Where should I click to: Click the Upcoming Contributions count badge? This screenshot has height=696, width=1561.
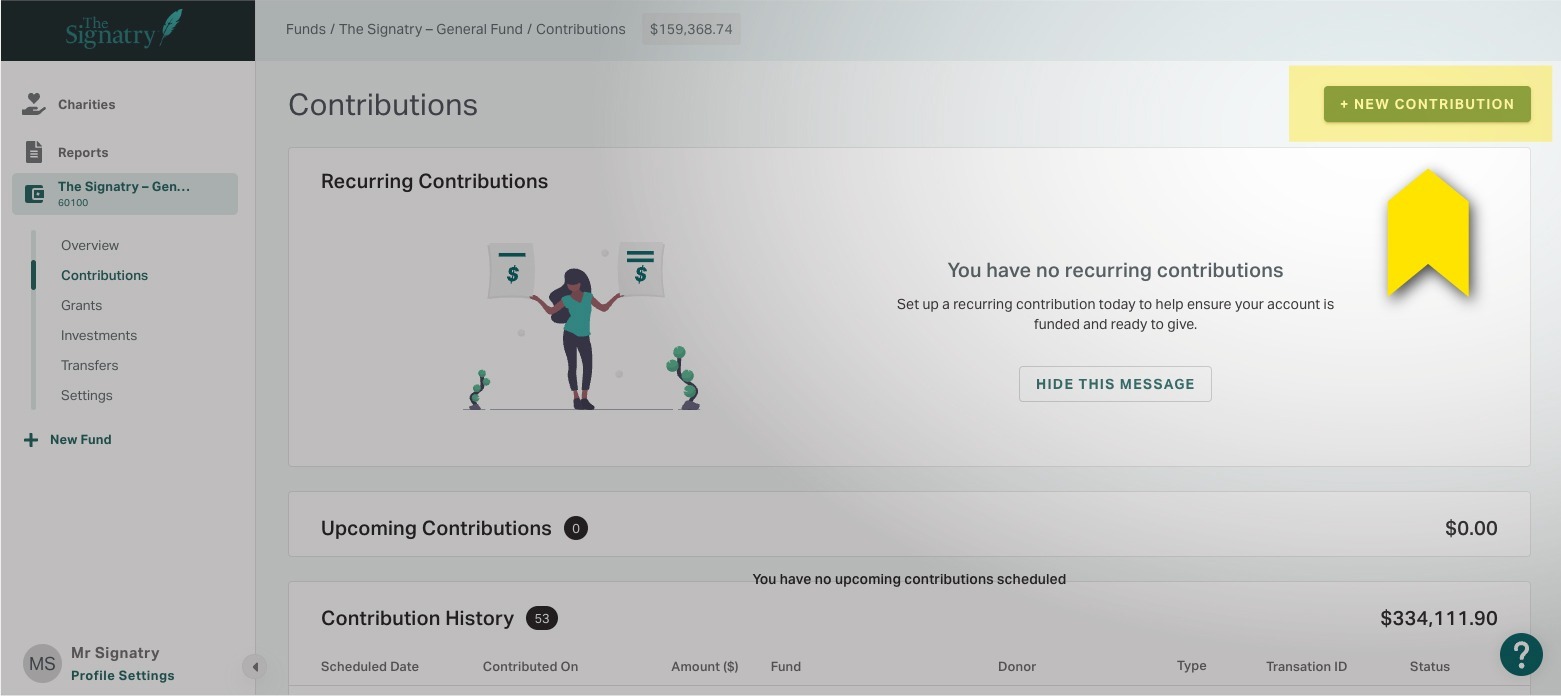click(576, 528)
